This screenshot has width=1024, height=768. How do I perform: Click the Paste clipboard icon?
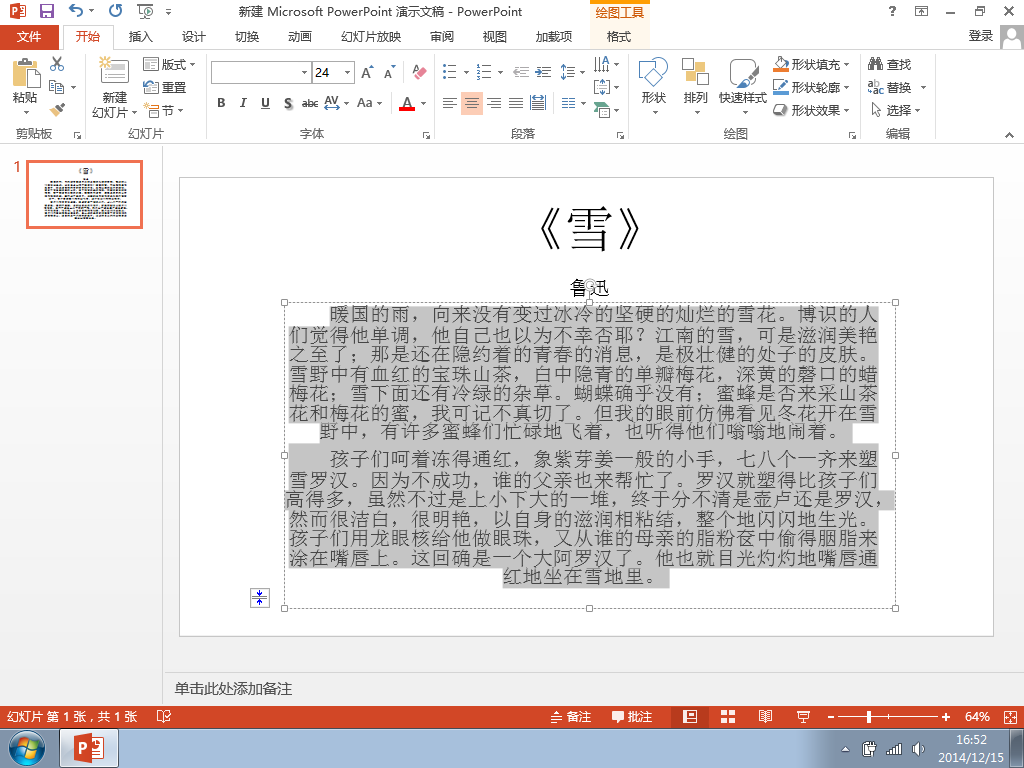point(25,73)
